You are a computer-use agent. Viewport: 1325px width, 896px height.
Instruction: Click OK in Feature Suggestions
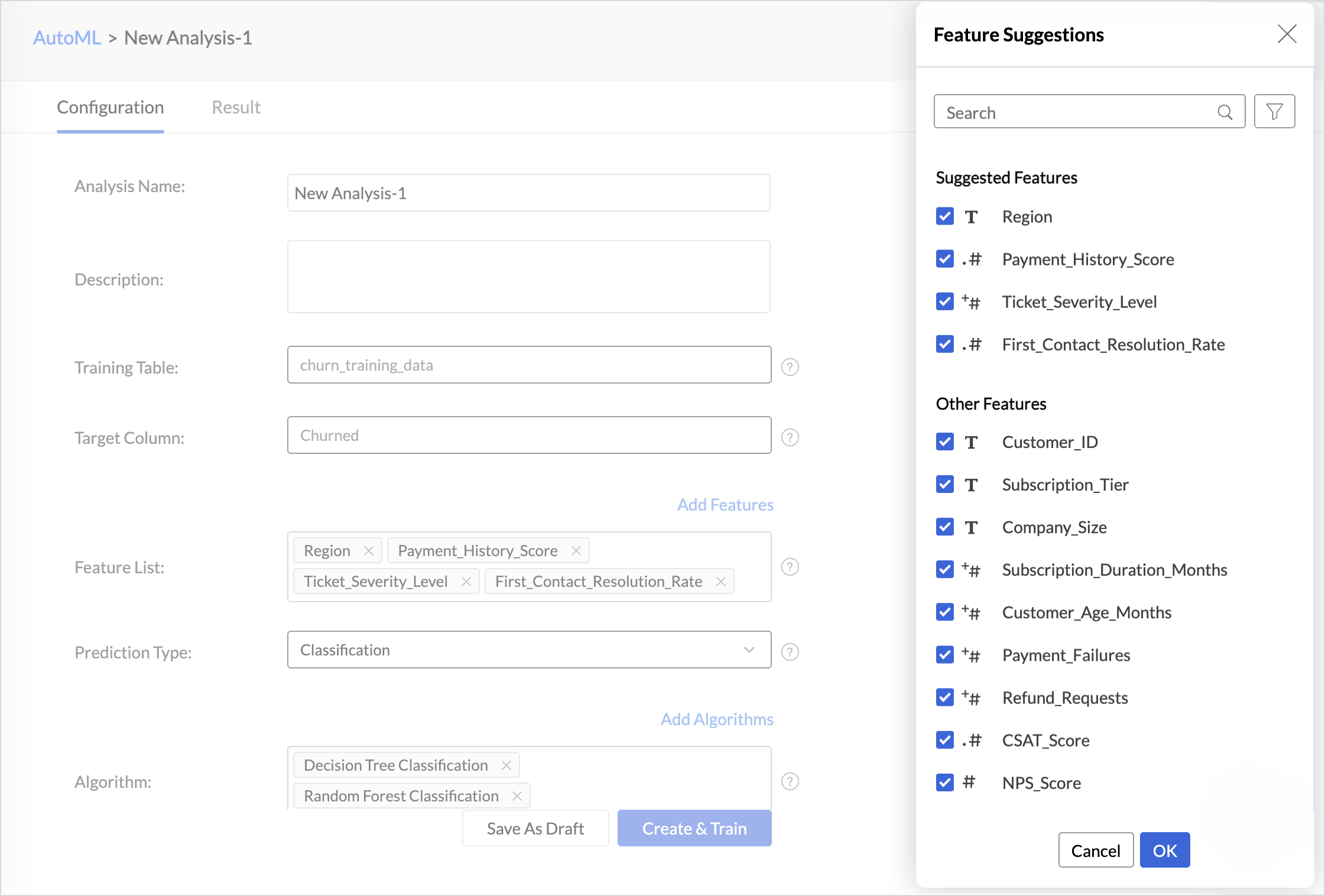[x=1164, y=850]
